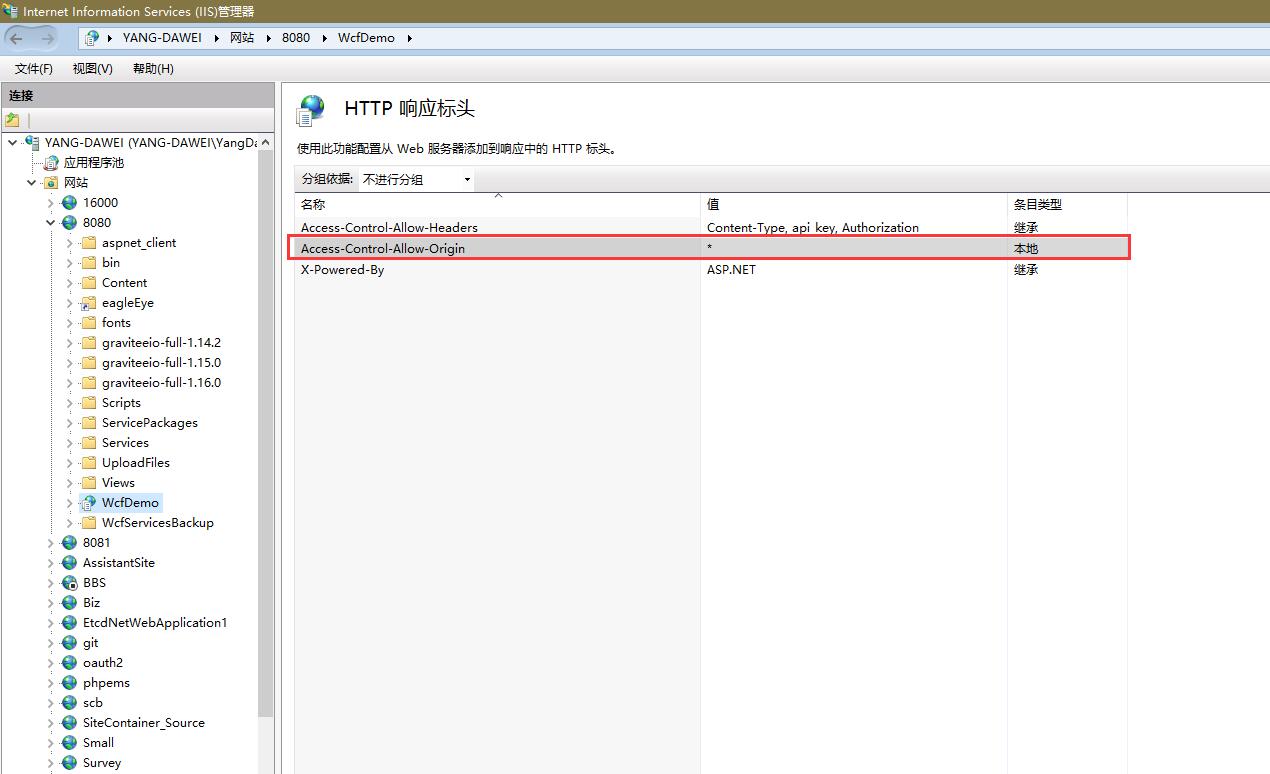Expand the AssistantSite node

(x=50, y=562)
